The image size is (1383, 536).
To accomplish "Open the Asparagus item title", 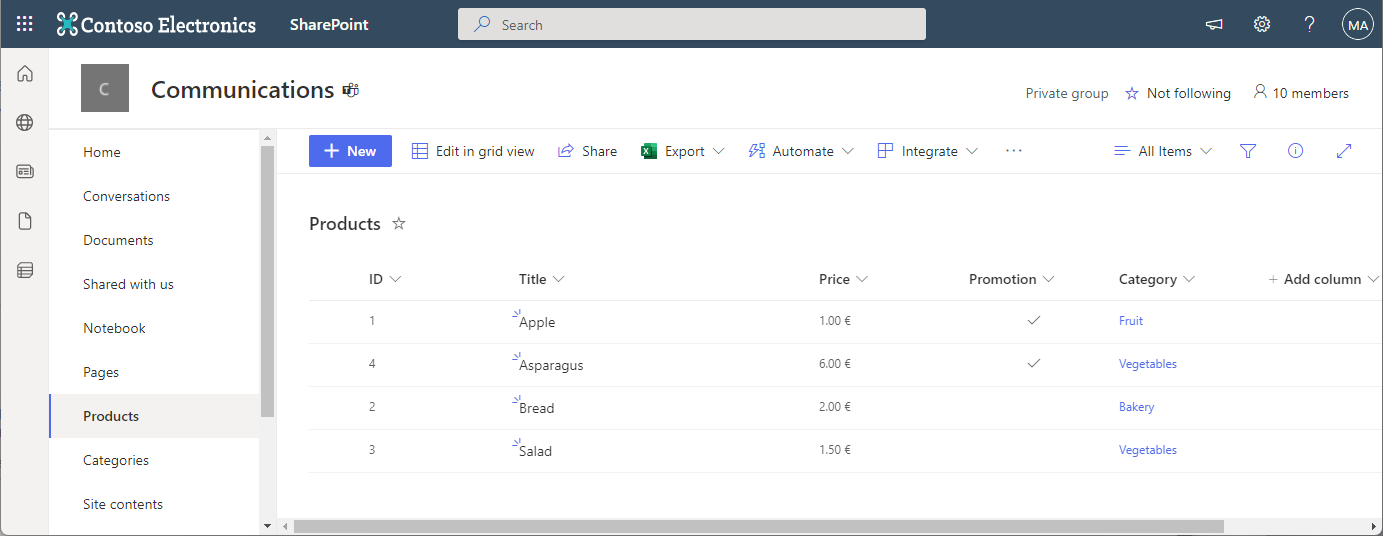I will click(x=551, y=365).
